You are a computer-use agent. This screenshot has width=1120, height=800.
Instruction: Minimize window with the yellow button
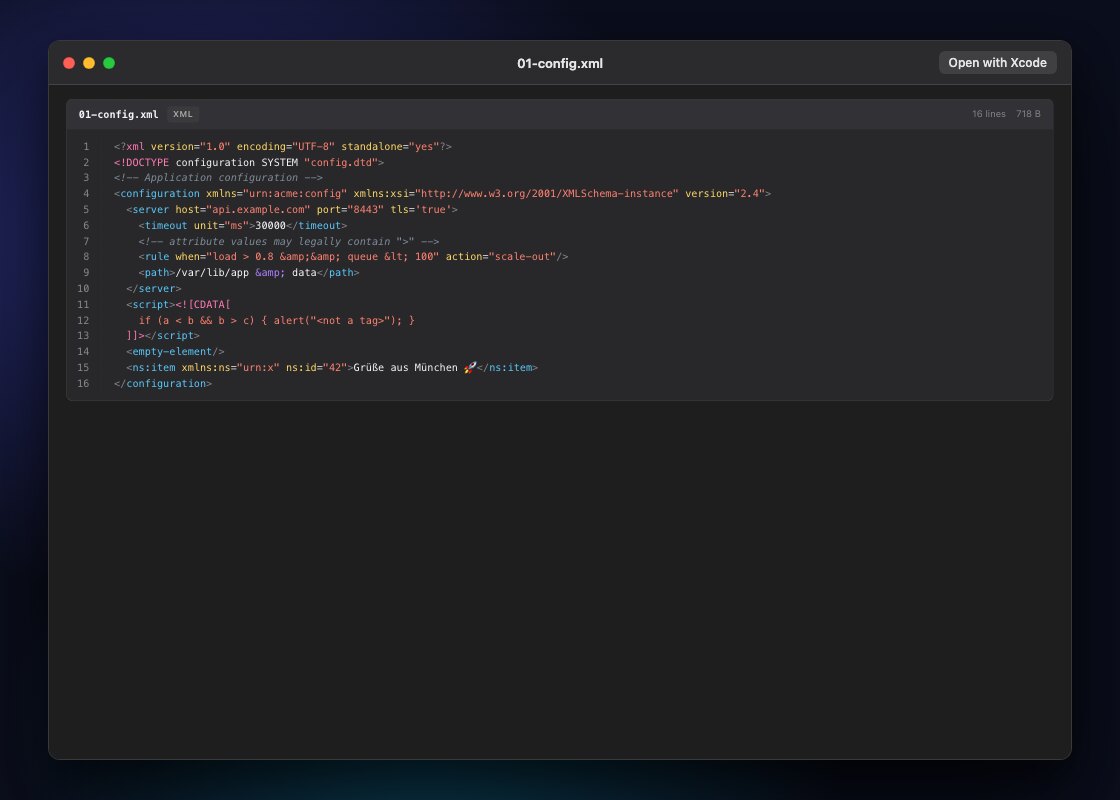pos(89,63)
